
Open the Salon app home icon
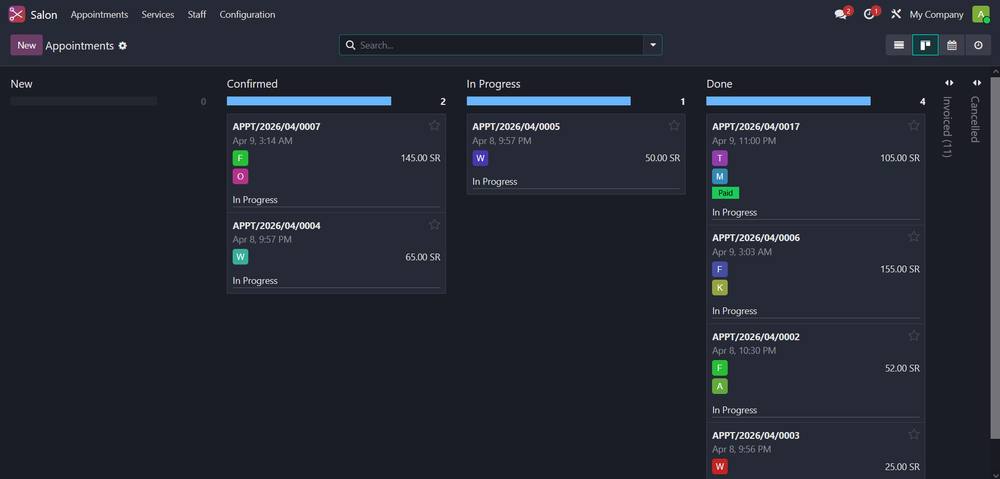point(17,14)
